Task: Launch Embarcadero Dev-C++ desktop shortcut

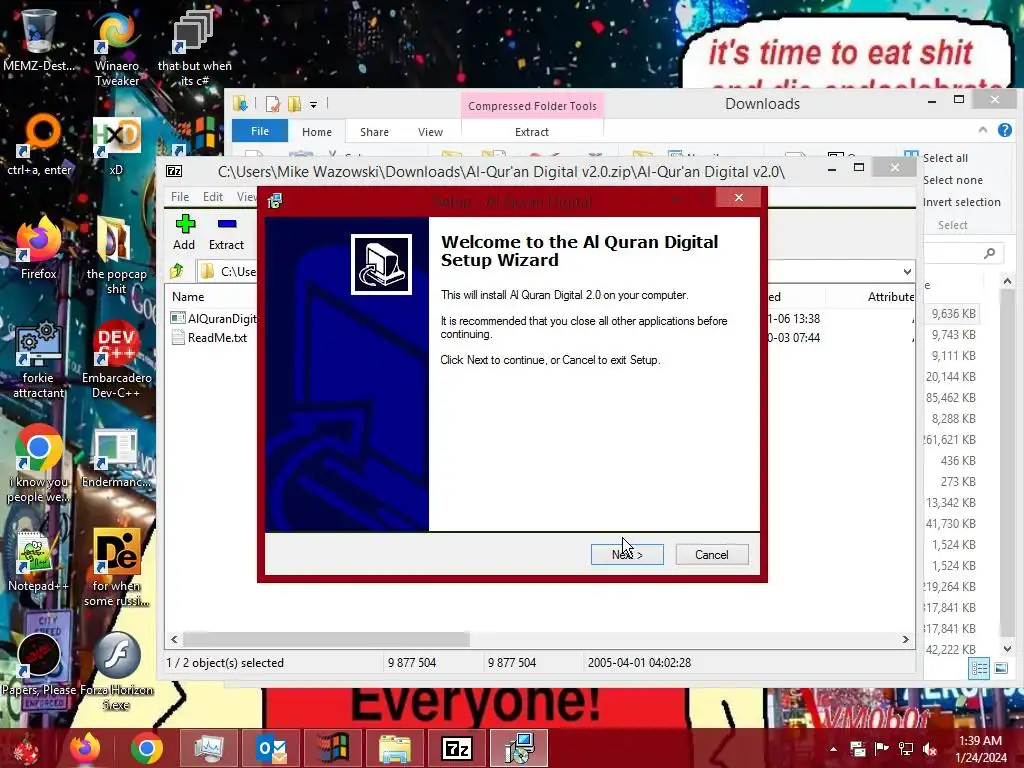Action: tap(116, 360)
